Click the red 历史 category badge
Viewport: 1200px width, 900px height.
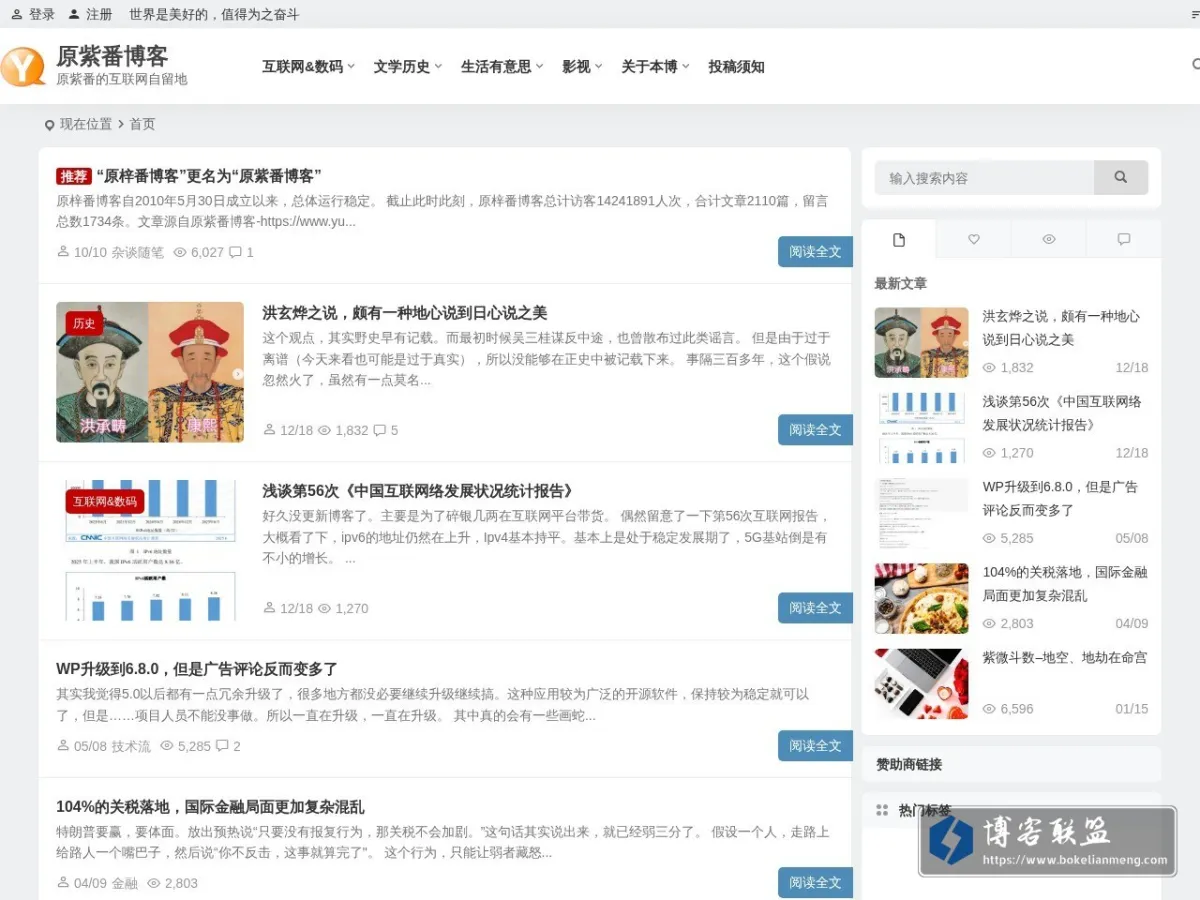tap(84, 323)
